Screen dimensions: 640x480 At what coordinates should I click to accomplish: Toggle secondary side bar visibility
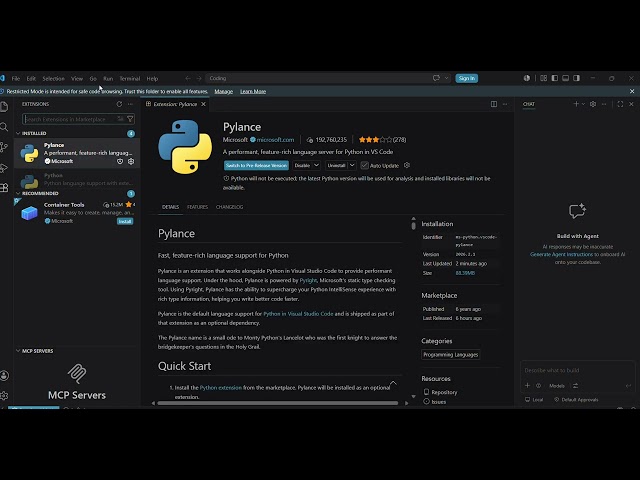tap(576, 78)
